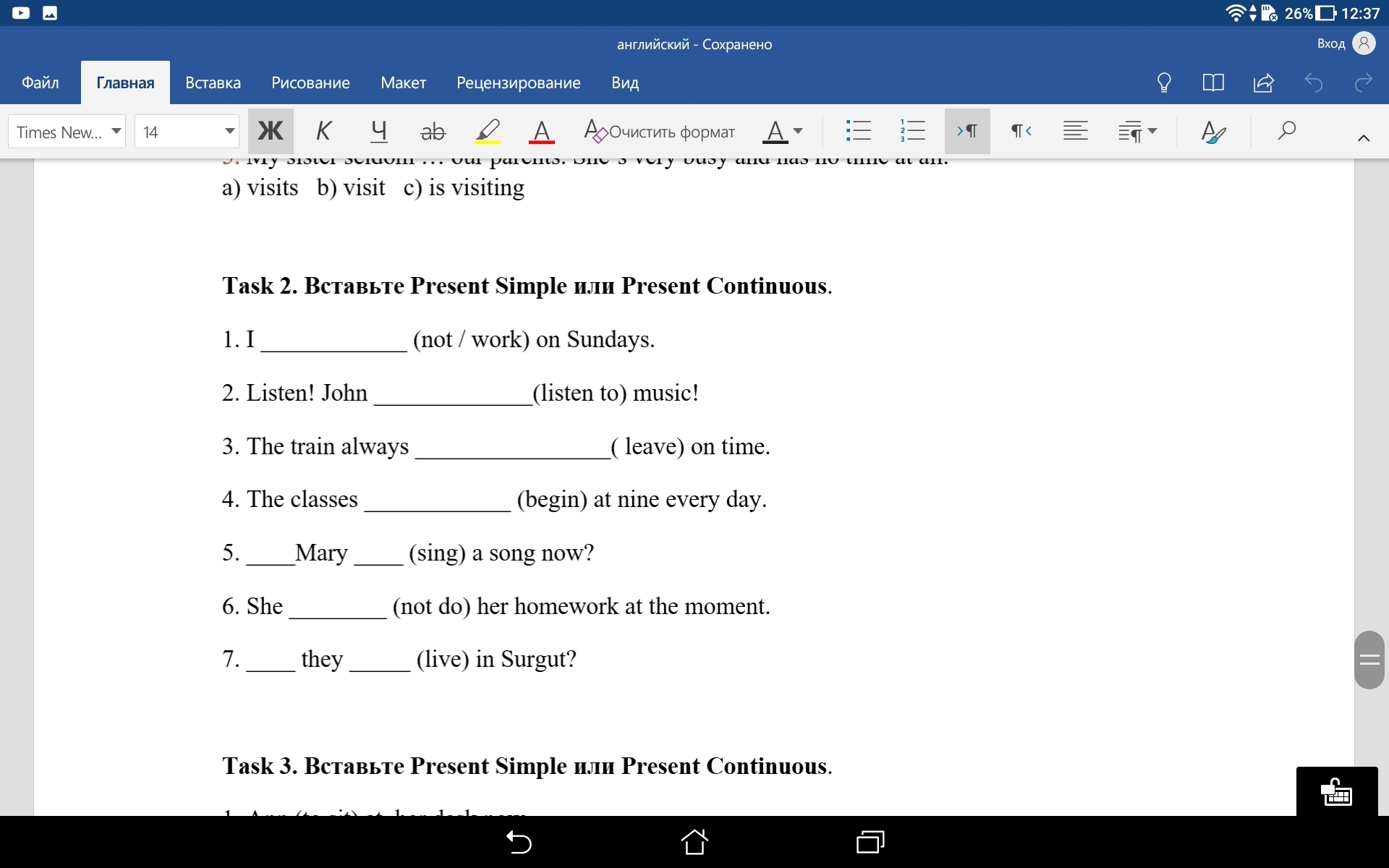Open the search magnifier tool
Screen dimensions: 1389x868
[x=1286, y=131]
